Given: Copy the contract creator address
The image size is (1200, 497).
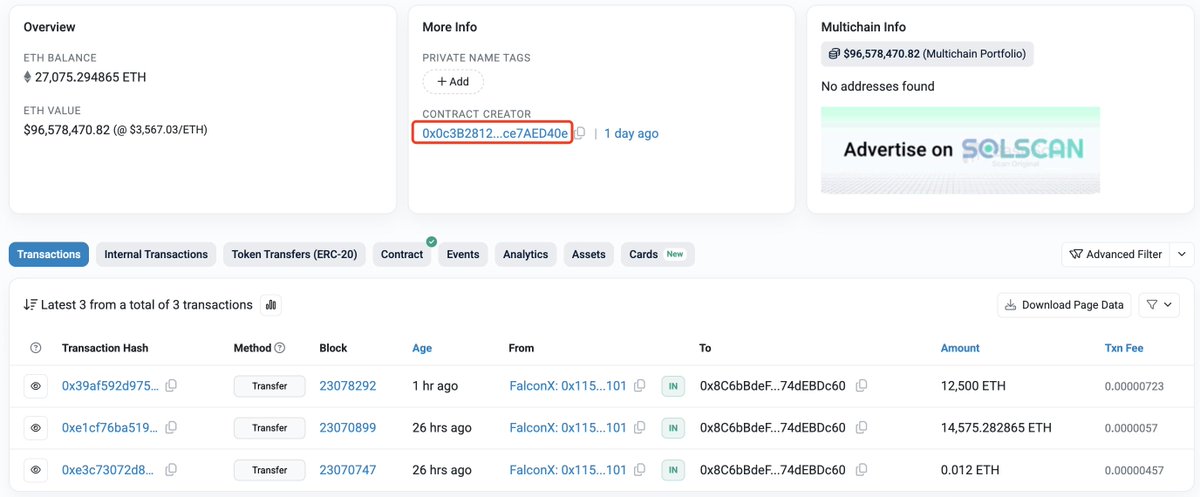Looking at the screenshot, I should (581, 134).
